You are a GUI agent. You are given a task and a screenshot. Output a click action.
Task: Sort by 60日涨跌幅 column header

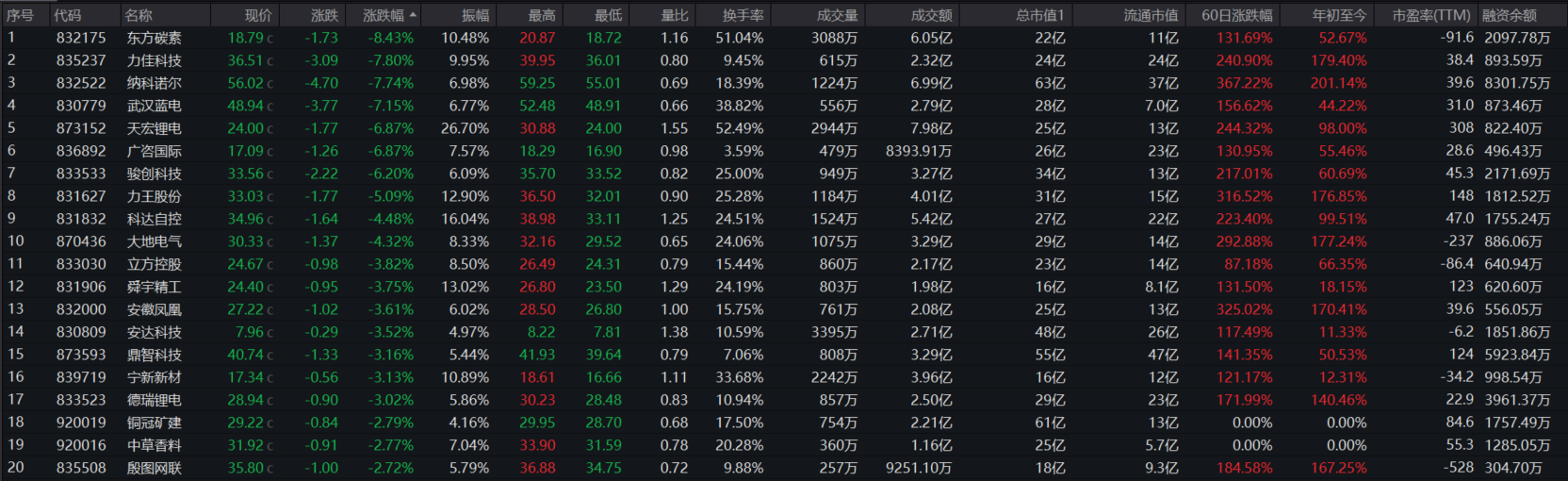click(1236, 15)
